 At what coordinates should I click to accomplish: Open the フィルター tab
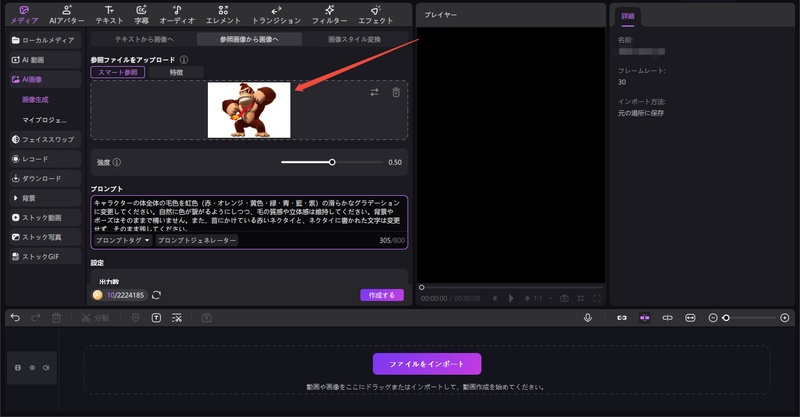(x=330, y=15)
